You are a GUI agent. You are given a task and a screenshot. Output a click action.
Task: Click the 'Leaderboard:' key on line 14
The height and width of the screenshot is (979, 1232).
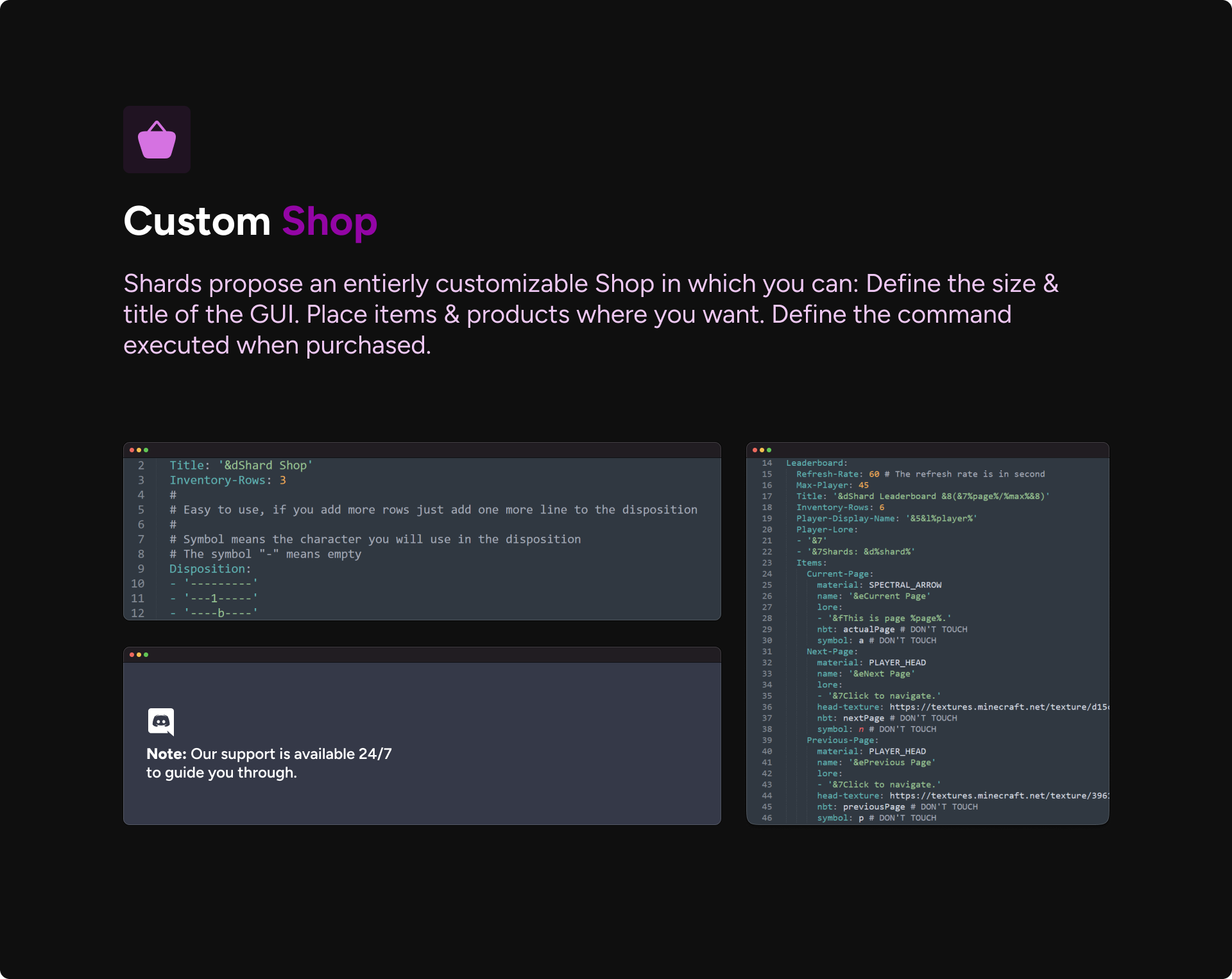(x=816, y=463)
